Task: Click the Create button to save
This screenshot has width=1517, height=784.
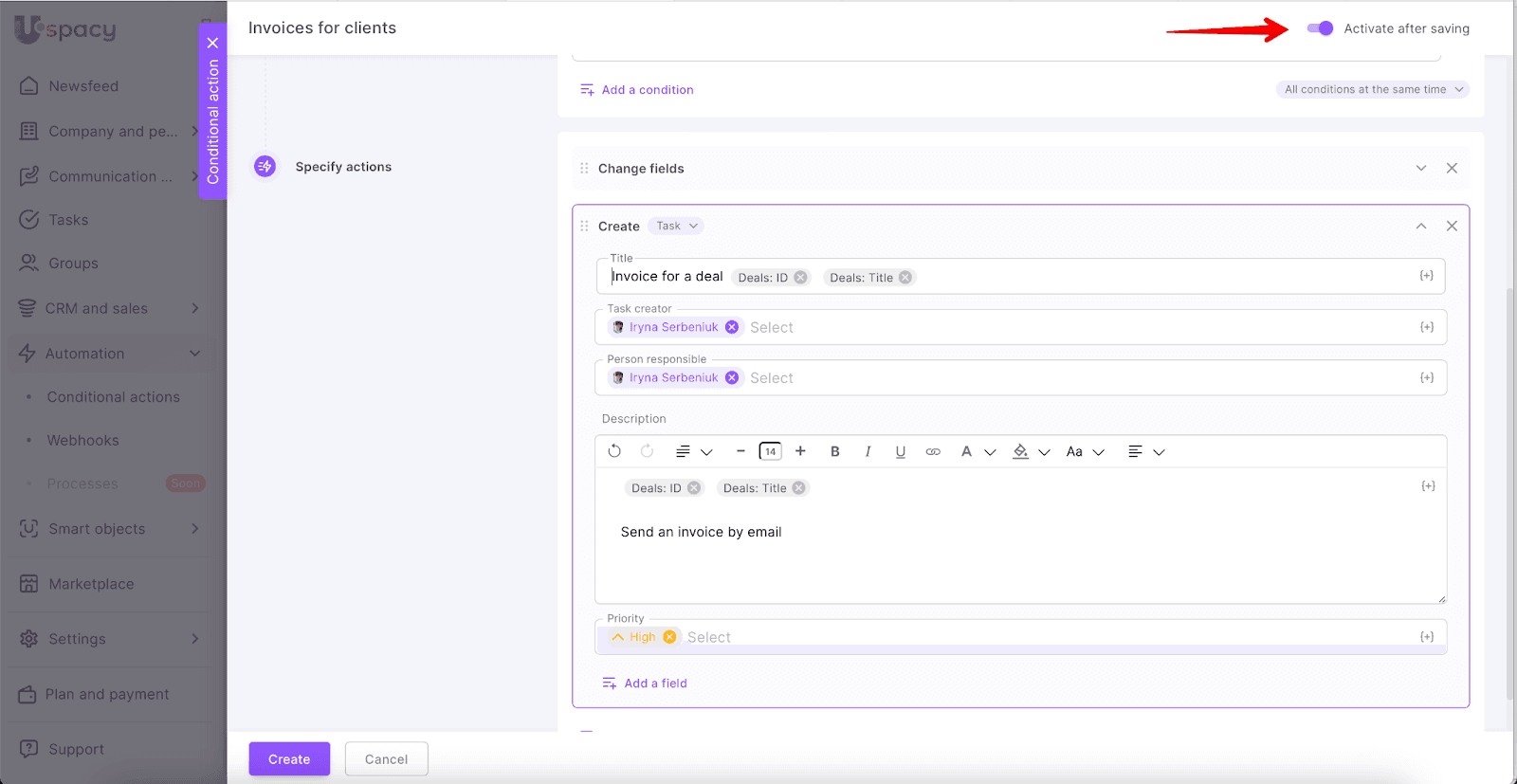Action: (x=289, y=759)
